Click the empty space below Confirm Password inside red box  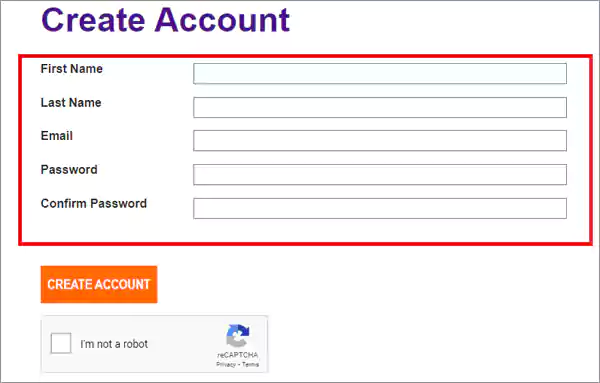click(x=305, y=231)
